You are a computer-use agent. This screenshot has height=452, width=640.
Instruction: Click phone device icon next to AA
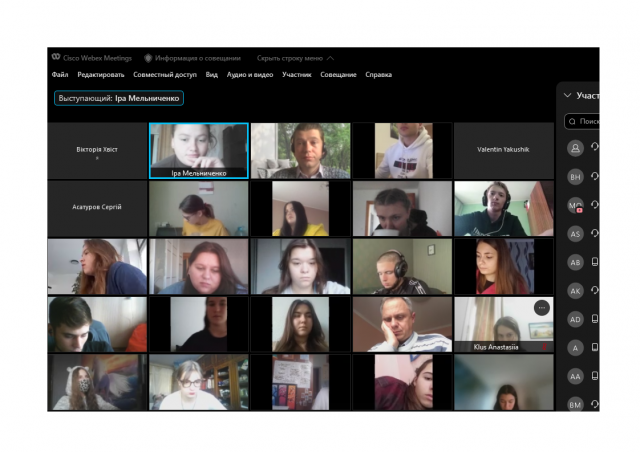[x=595, y=376]
